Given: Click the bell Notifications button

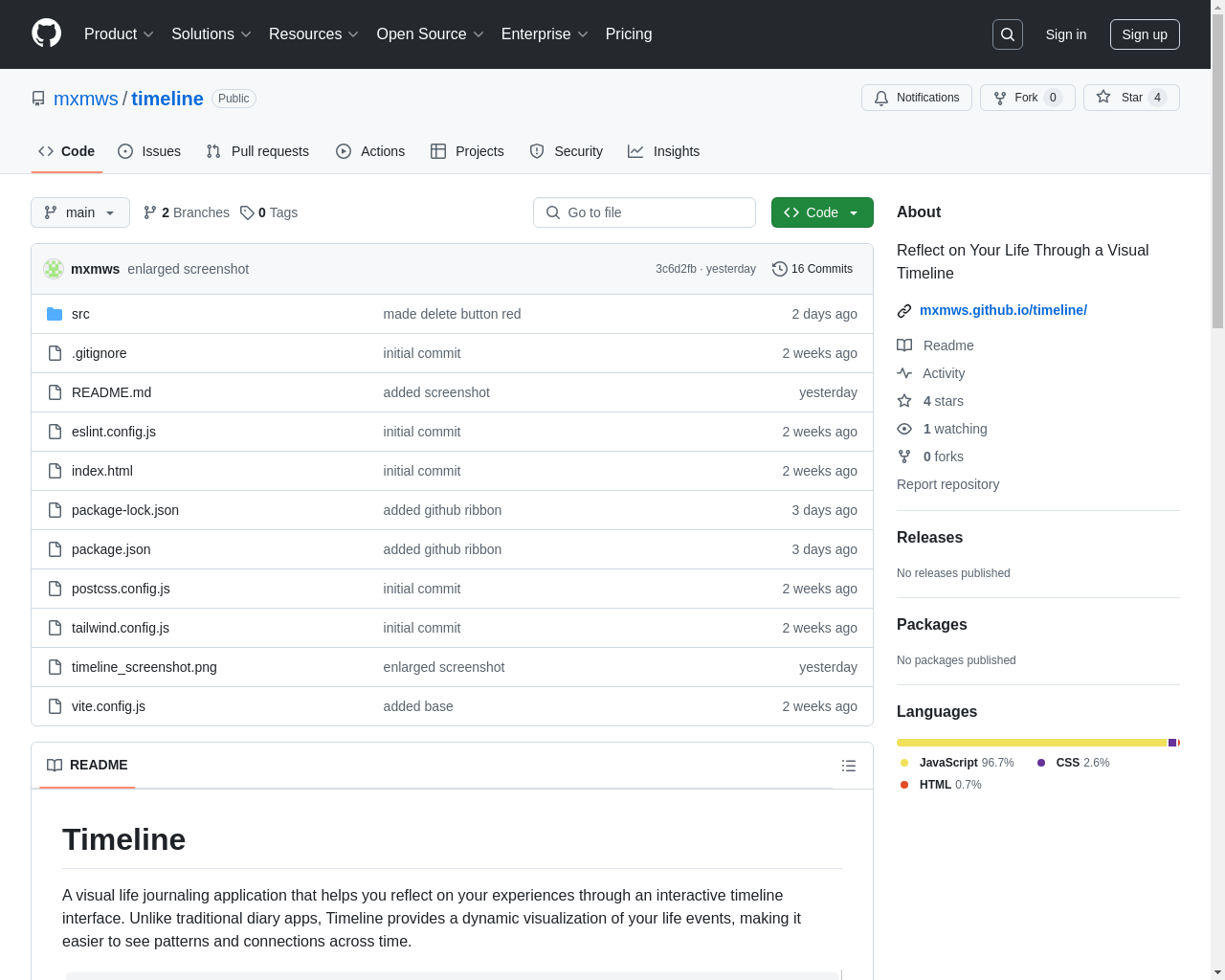Looking at the screenshot, I should tap(917, 98).
